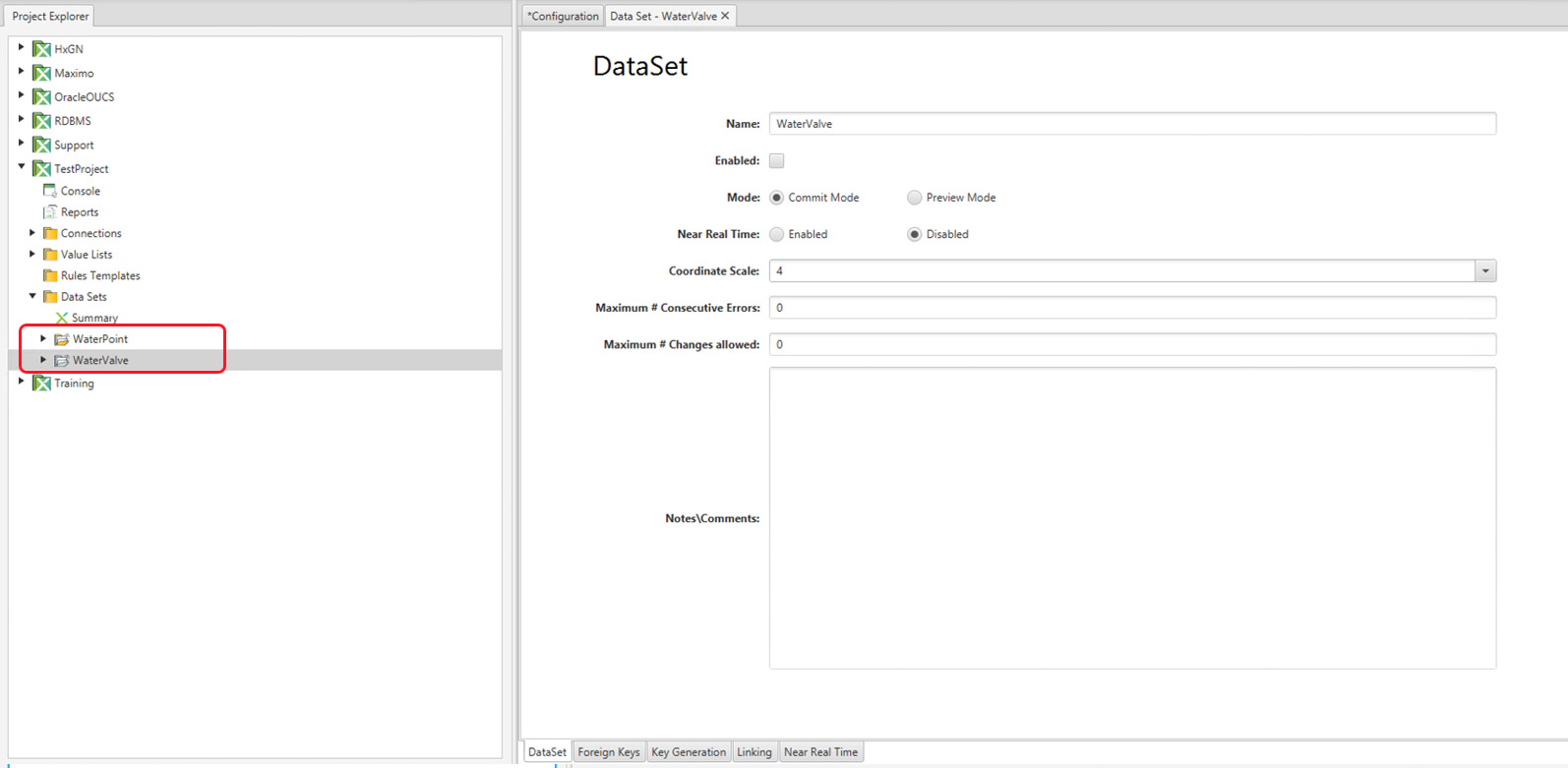Screen dimensions: 1568x768
Task: Open the Linking tab
Action: 754,752
